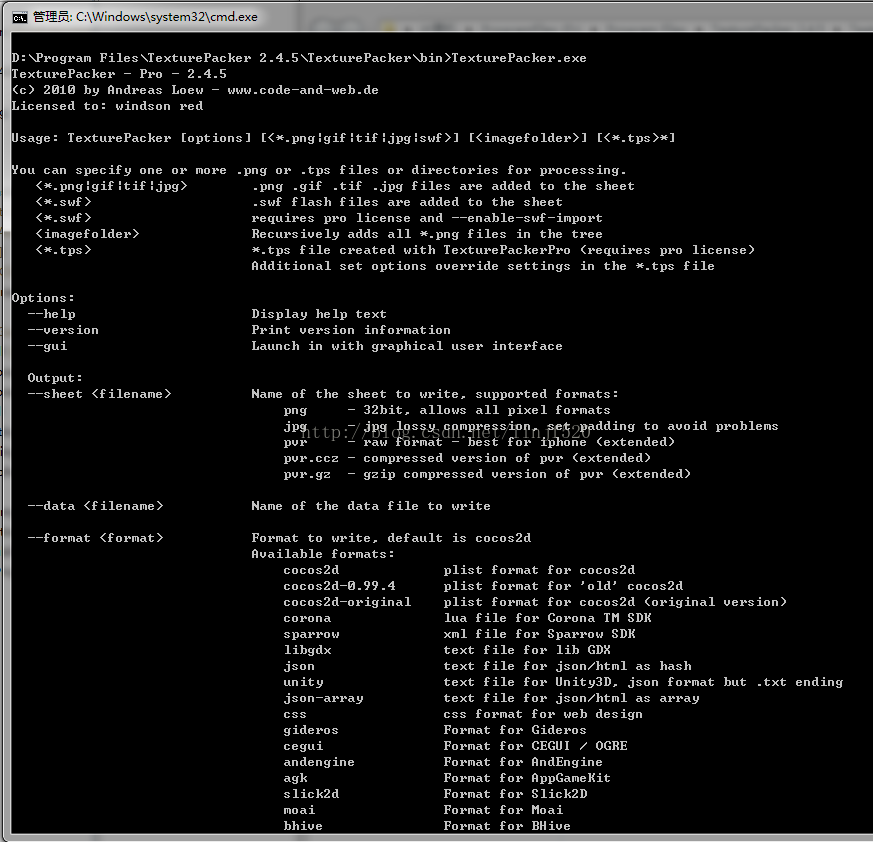The width and height of the screenshot is (873, 842).
Task: Click 'TexturePacker - Pro - 2.4.5' line
Action: [x=119, y=74]
